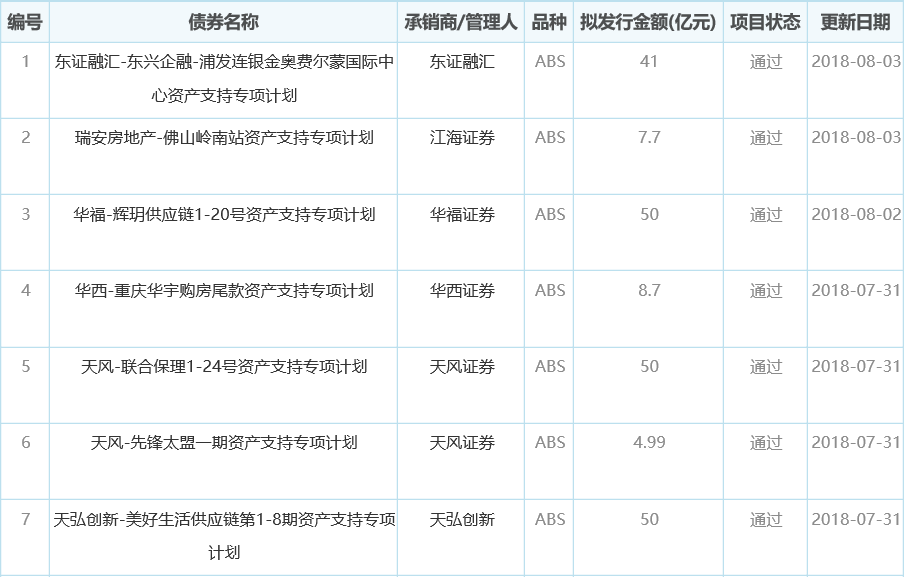The width and height of the screenshot is (906, 577).
Task: Click row number 5
Action: [25, 366]
